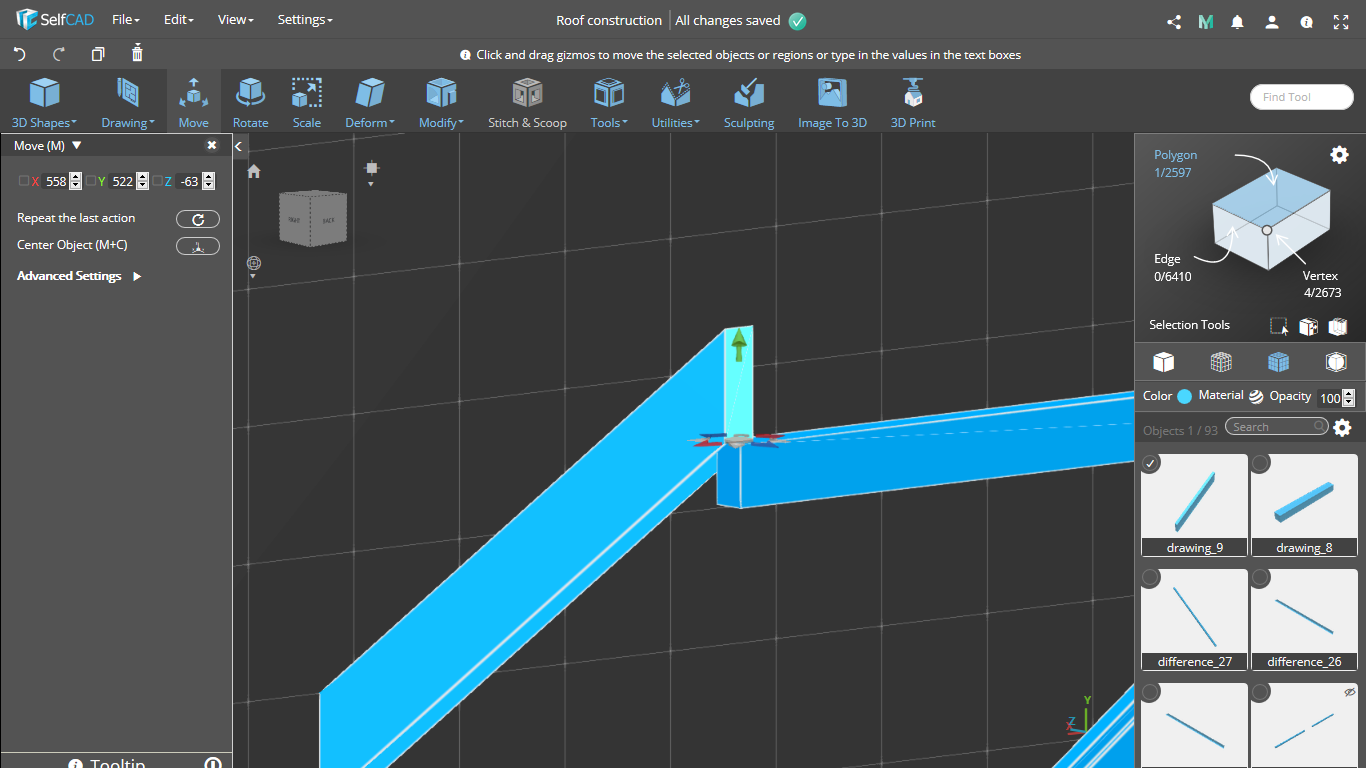
Task: Open objects list settings gear
Action: tap(1342, 428)
